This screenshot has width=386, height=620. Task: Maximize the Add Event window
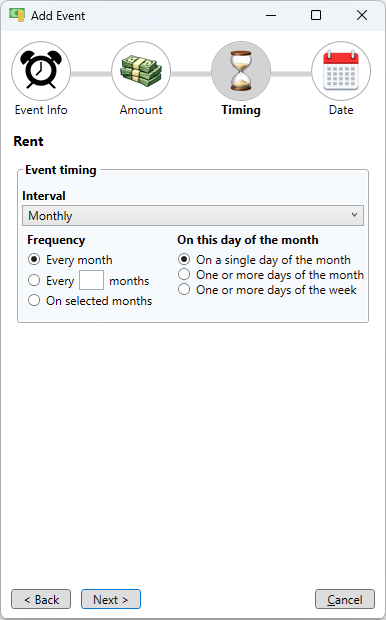pyautogui.click(x=316, y=15)
